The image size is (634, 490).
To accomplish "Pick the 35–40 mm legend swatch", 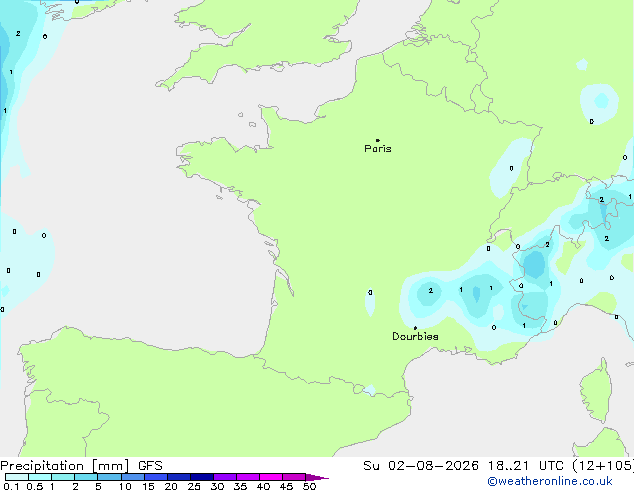I will click(248, 477).
